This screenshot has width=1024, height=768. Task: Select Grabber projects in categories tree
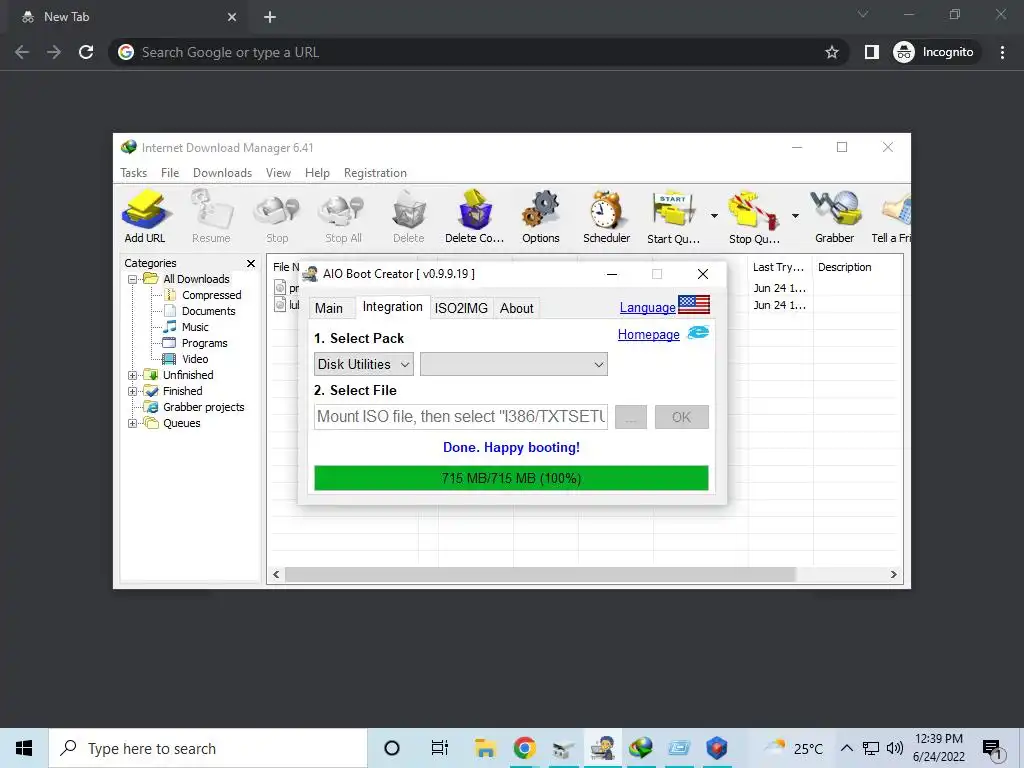coord(203,408)
